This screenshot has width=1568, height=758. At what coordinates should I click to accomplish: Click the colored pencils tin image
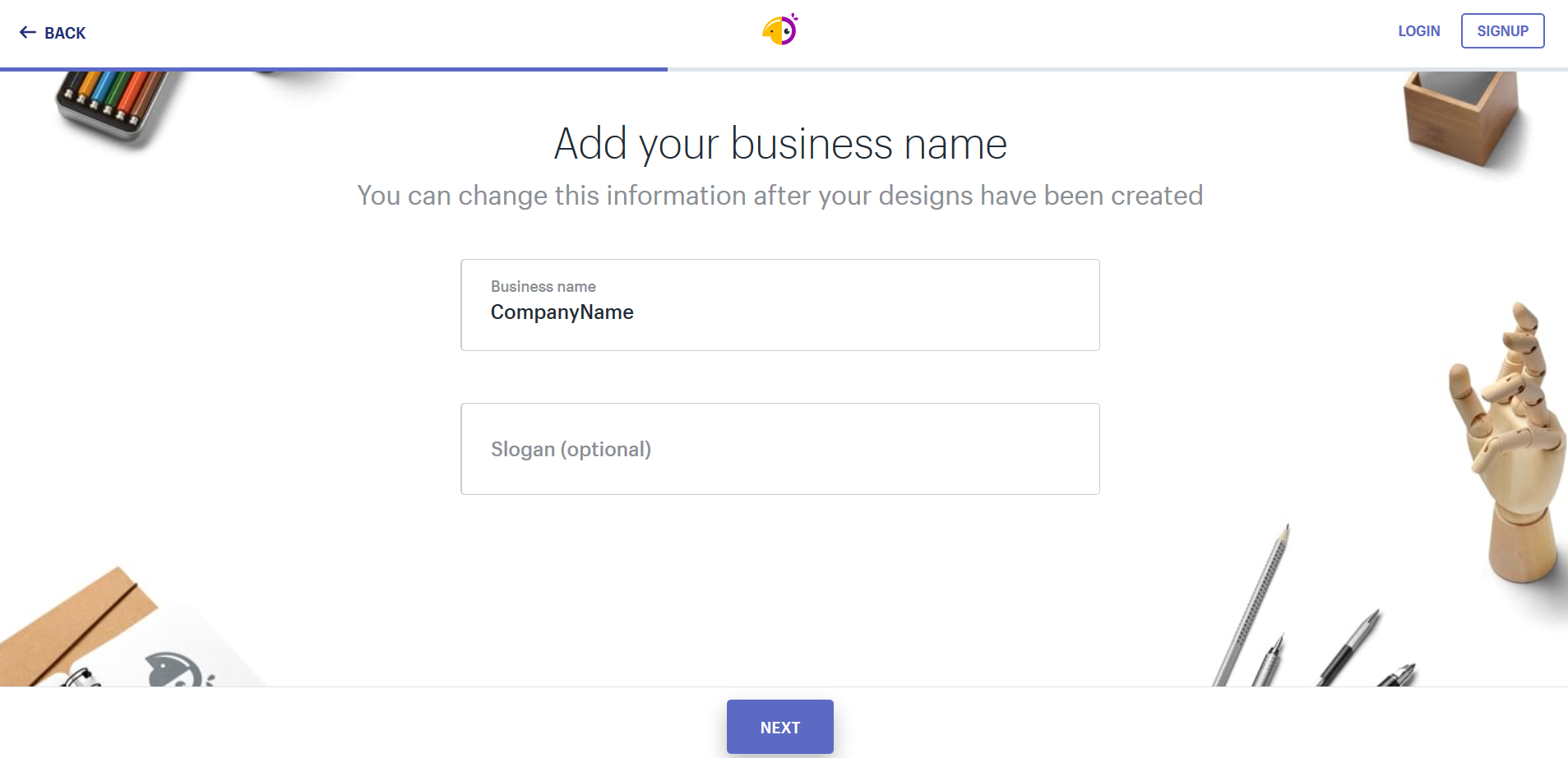pyautogui.click(x=111, y=103)
